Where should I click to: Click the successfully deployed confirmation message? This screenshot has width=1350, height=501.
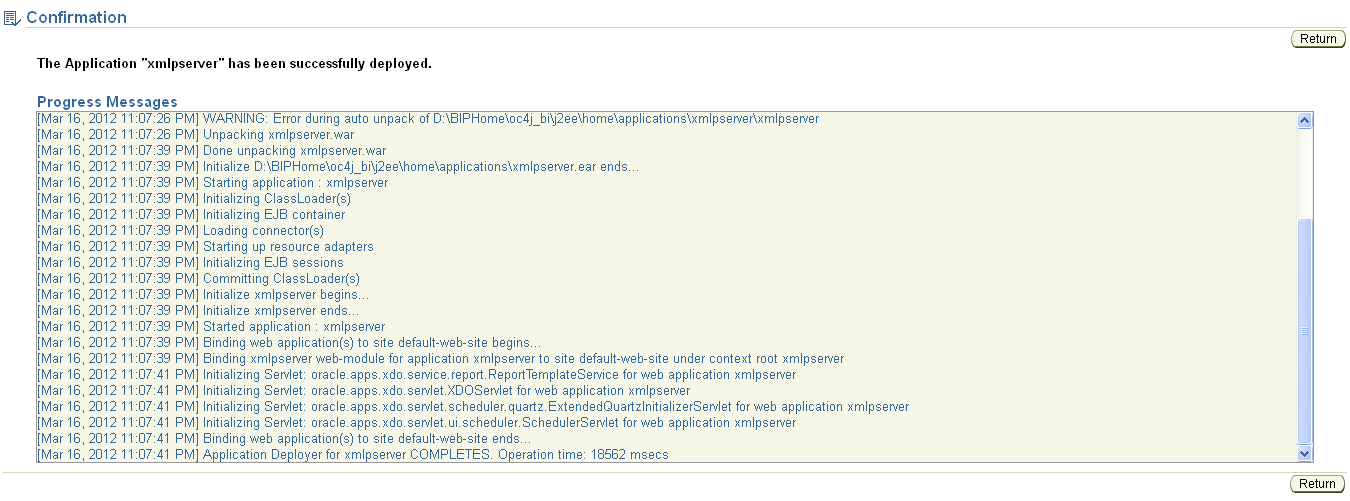coord(234,63)
